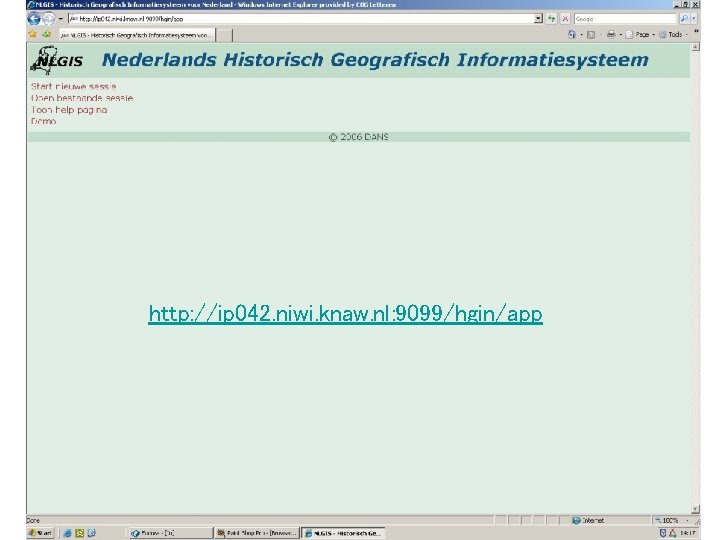The width and height of the screenshot is (720, 540).
Task: Click the shield icon in system tray
Action: tap(663, 533)
